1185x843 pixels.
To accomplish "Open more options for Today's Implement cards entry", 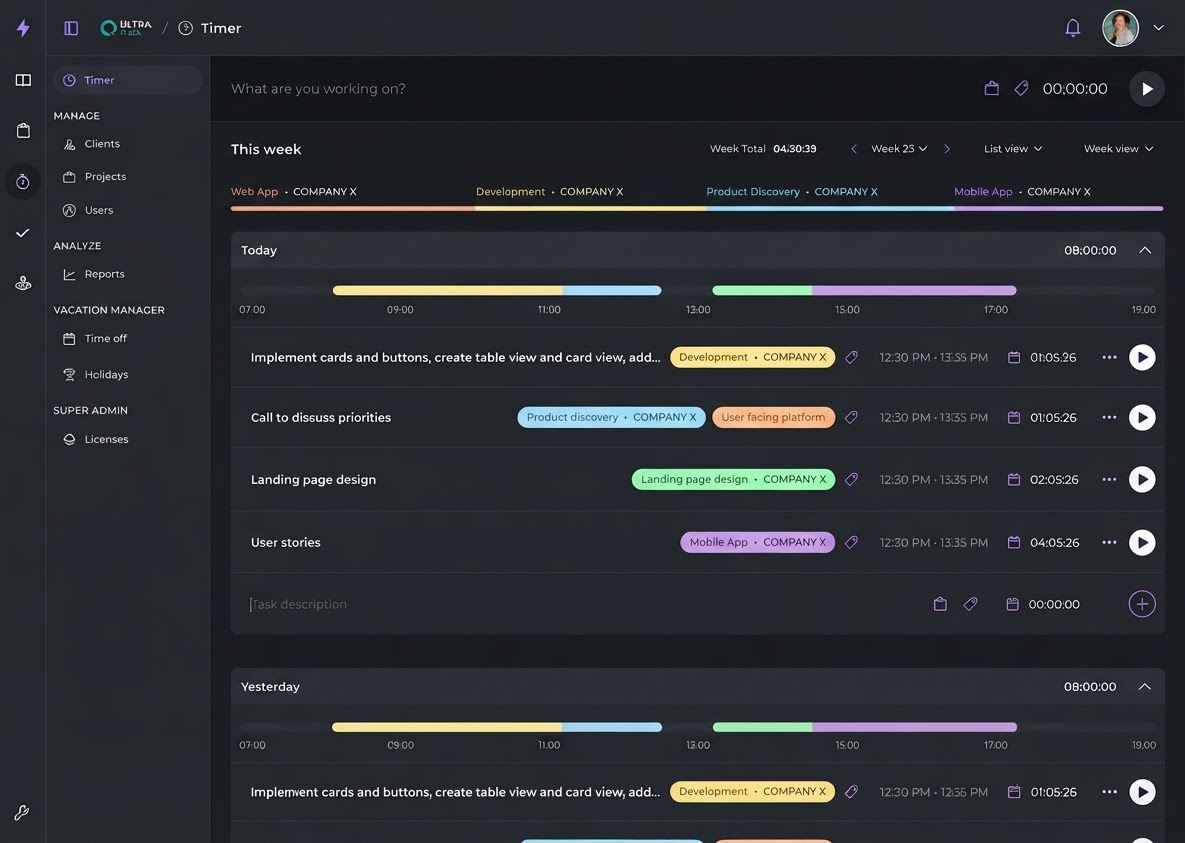I will coord(1109,357).
